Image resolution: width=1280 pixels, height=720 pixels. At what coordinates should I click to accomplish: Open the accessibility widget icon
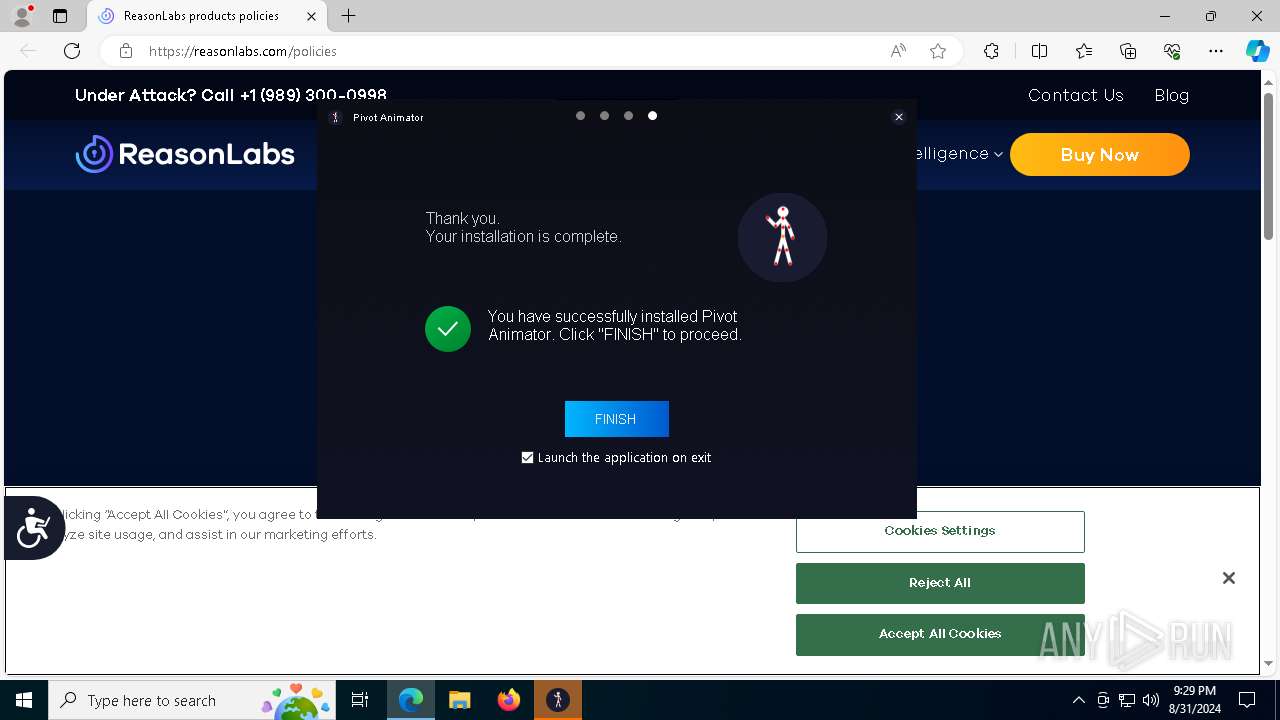(33, 528)
